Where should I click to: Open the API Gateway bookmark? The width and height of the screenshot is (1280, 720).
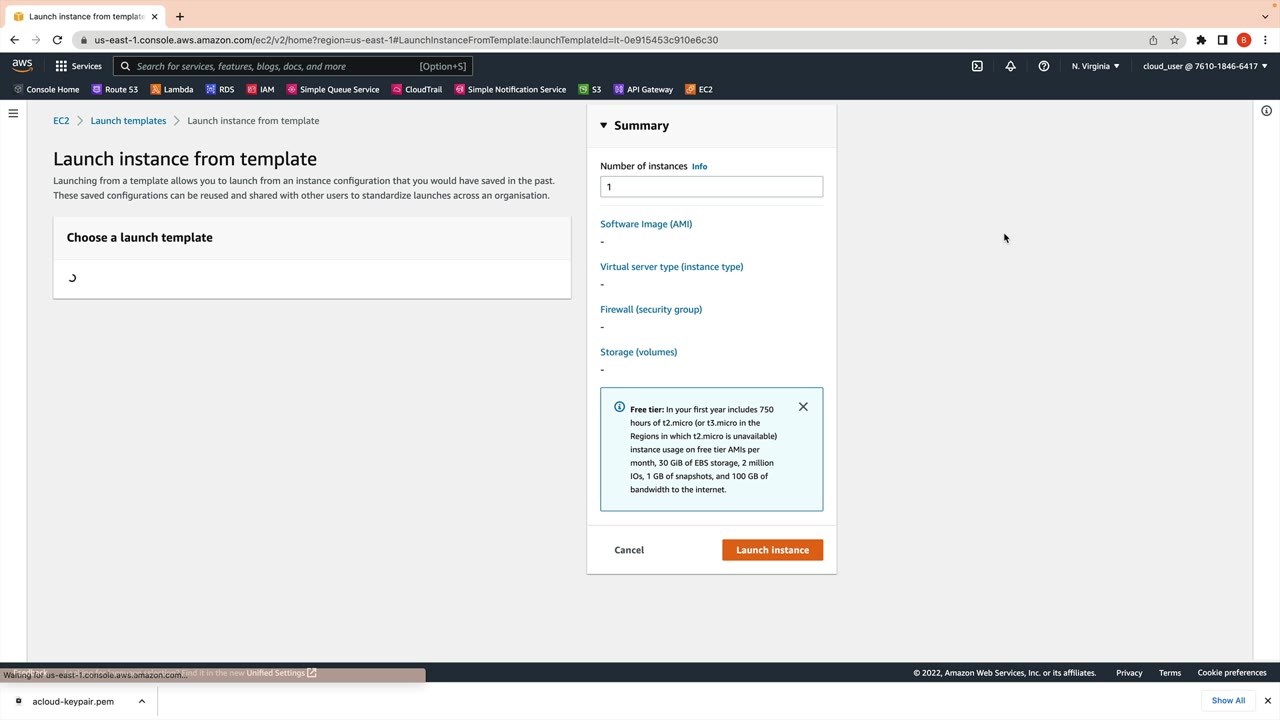tap(643, 89)
